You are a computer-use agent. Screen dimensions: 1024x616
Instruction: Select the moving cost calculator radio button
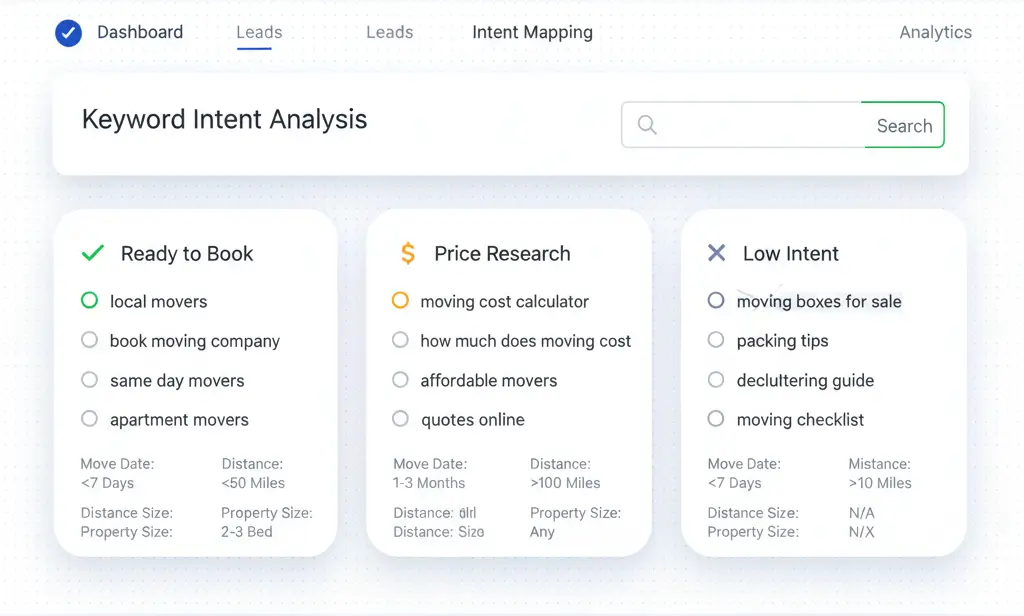pos(400,300)
